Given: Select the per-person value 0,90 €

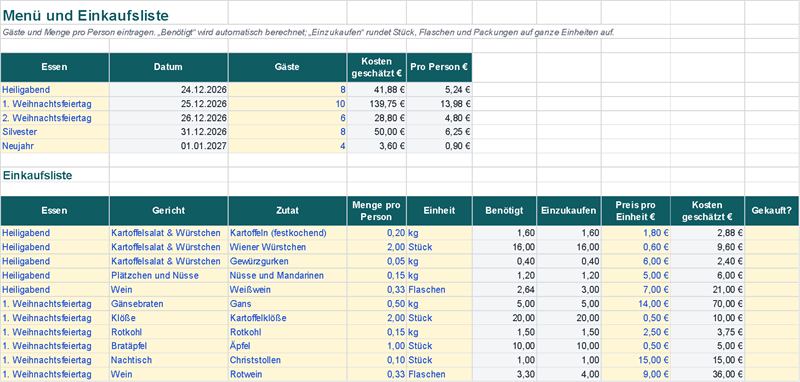Looking at the screenshot, I should tap(439, 146).
